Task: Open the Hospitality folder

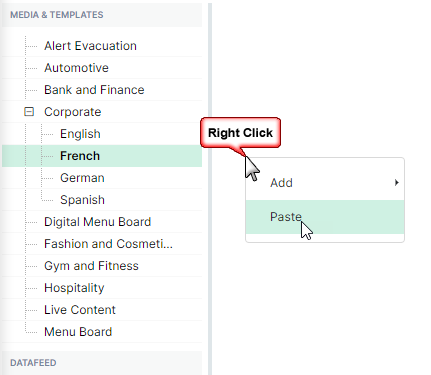Action: click(74, 288)
